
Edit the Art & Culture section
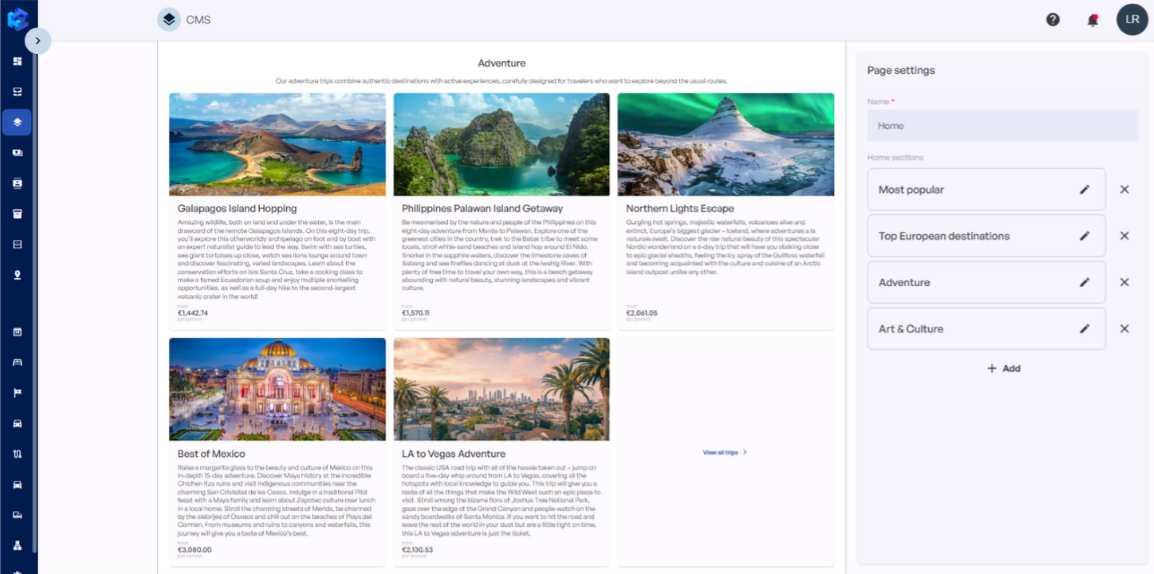[x=1084, y=329]
